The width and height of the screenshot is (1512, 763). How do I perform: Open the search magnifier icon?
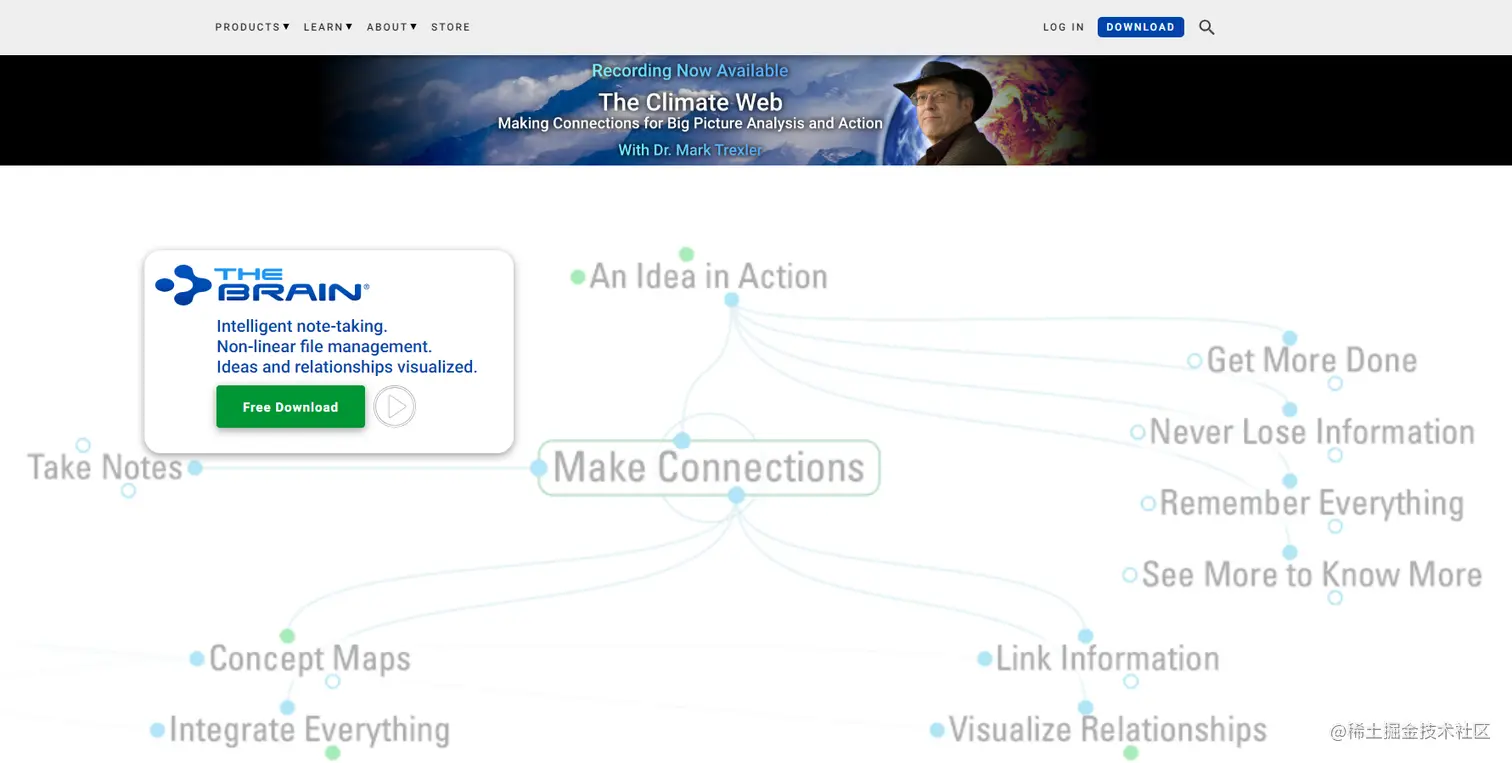tap(1207, 27)
